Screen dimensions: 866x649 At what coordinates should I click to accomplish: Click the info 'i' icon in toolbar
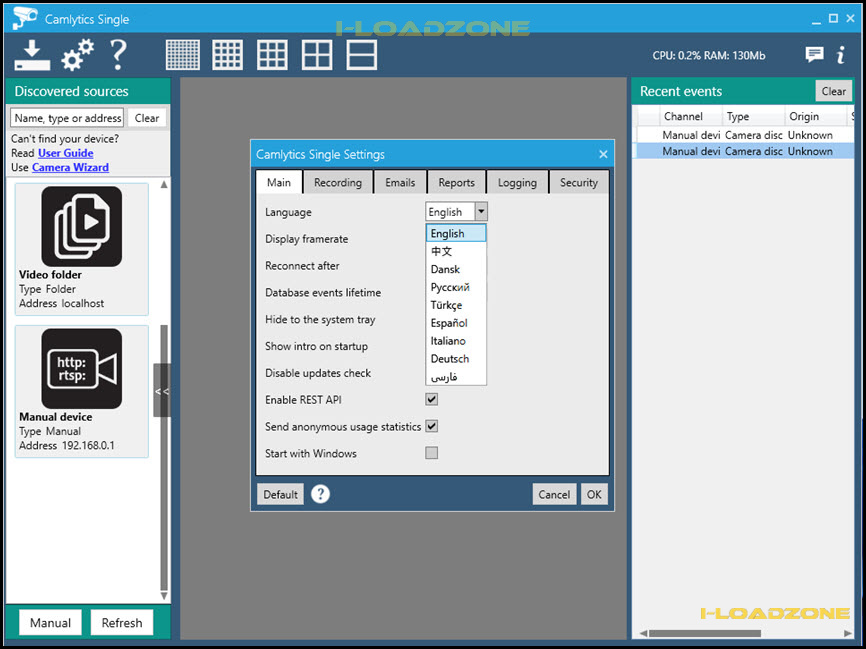tap(841, 55)
